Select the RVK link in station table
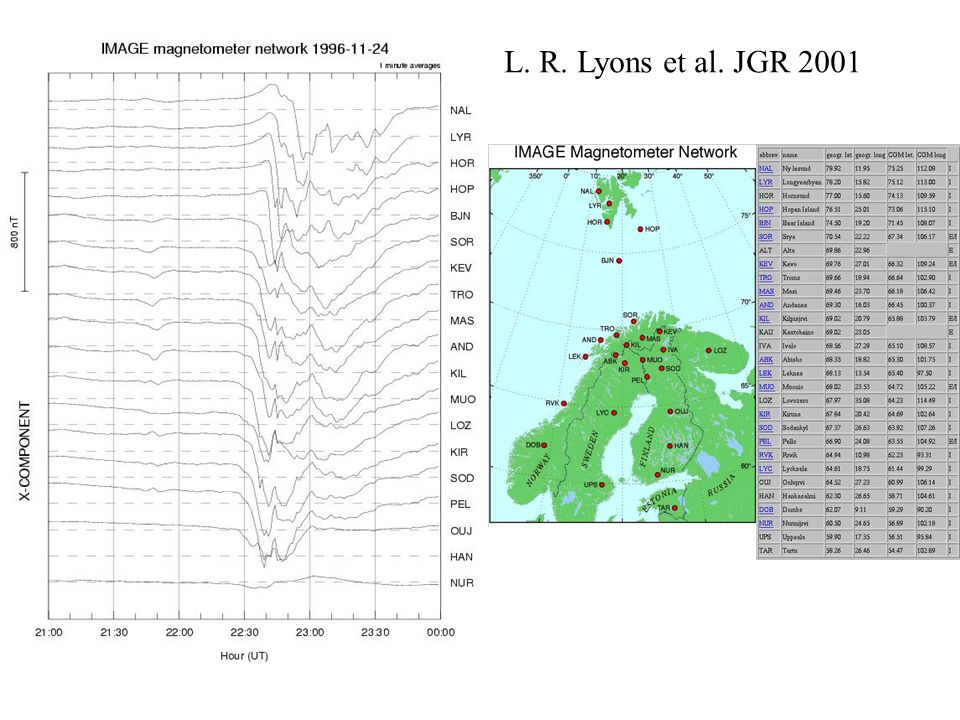Screen dimensions: 960x720 [766, 455]
